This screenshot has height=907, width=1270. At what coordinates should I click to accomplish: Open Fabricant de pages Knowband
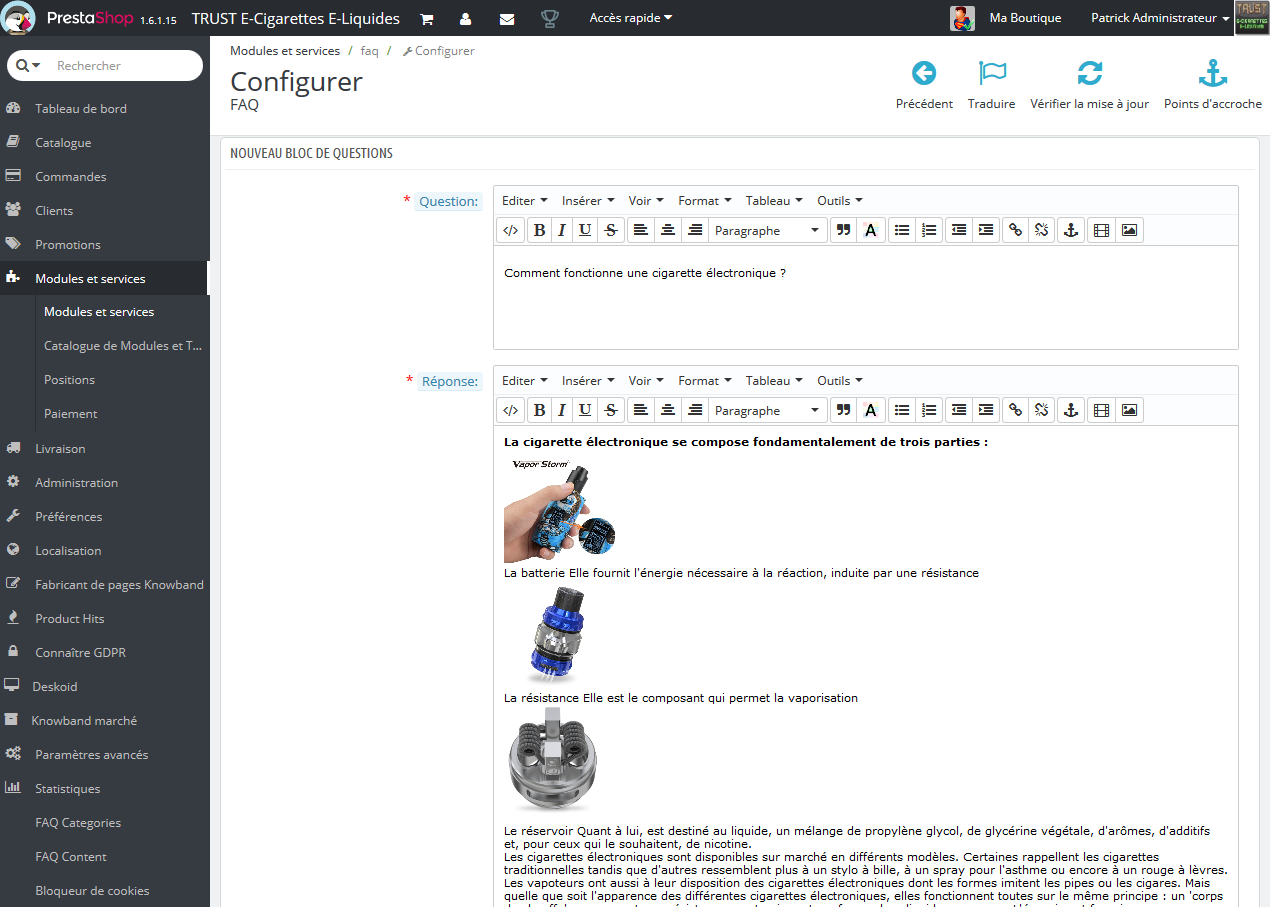point(119,585)
